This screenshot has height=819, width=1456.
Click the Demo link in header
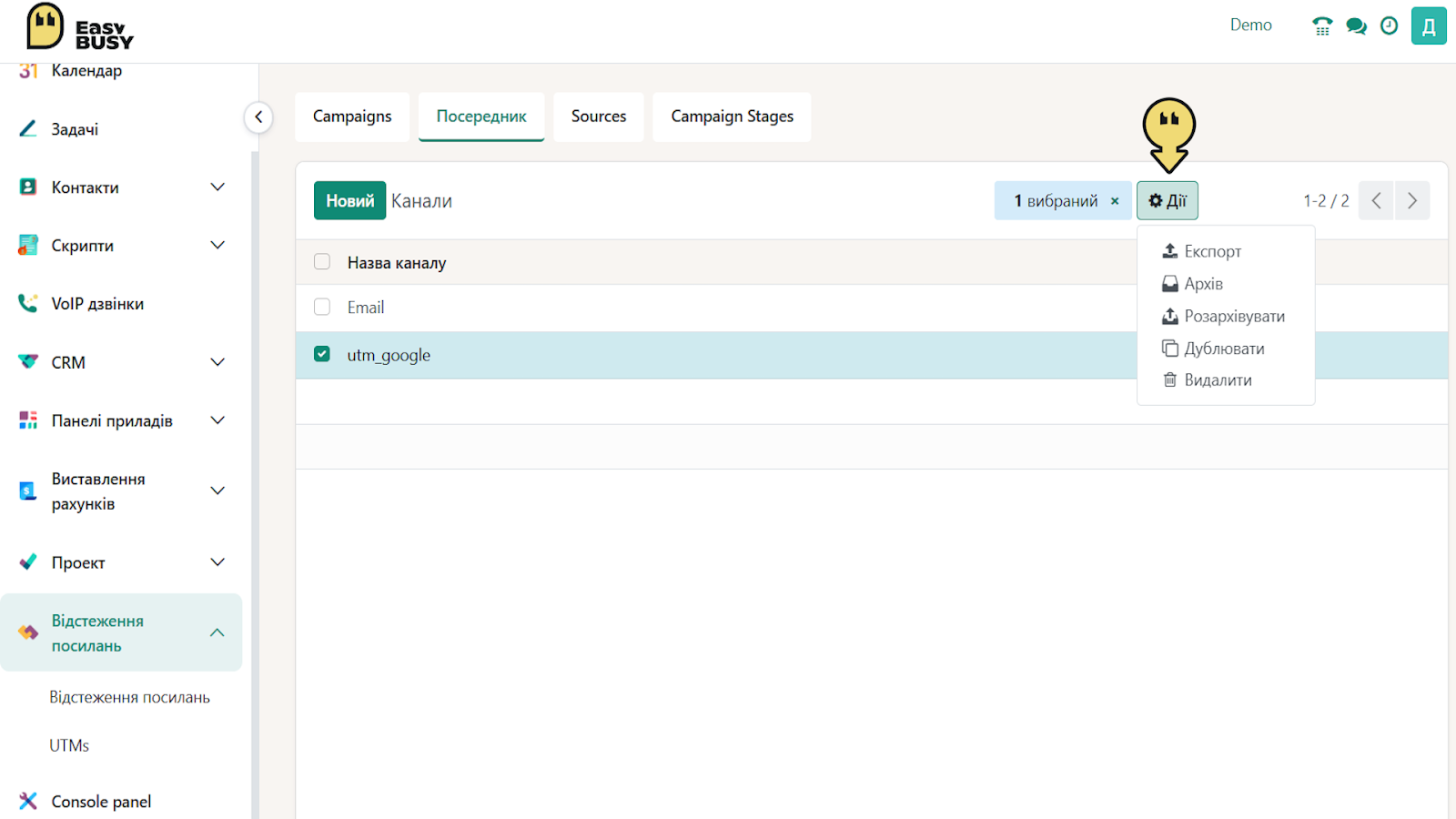[x=1251, y=25]
